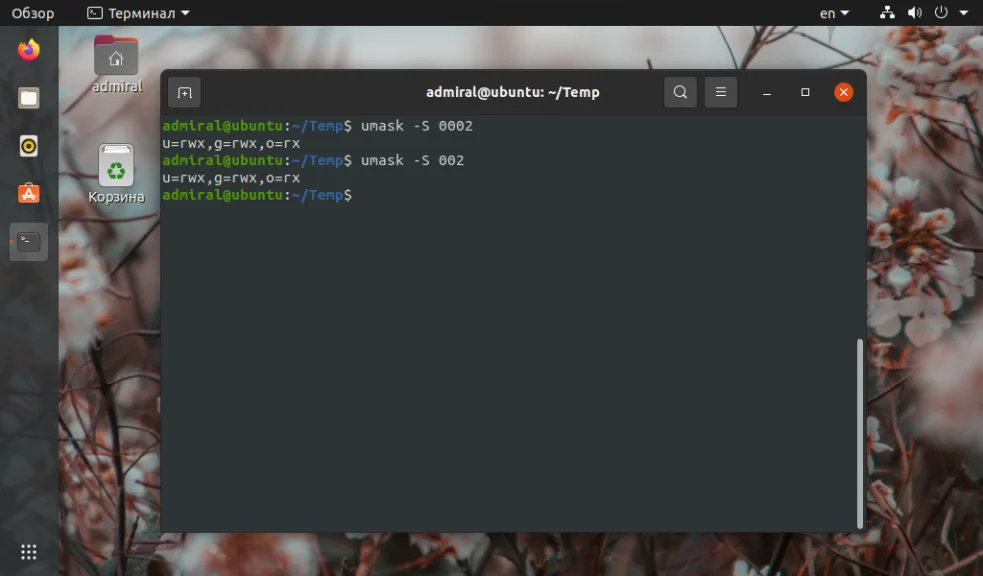Viewport: 983px width, 576px height.
Task: Open a new terminal tab
Action: click(x=184, y=93)
